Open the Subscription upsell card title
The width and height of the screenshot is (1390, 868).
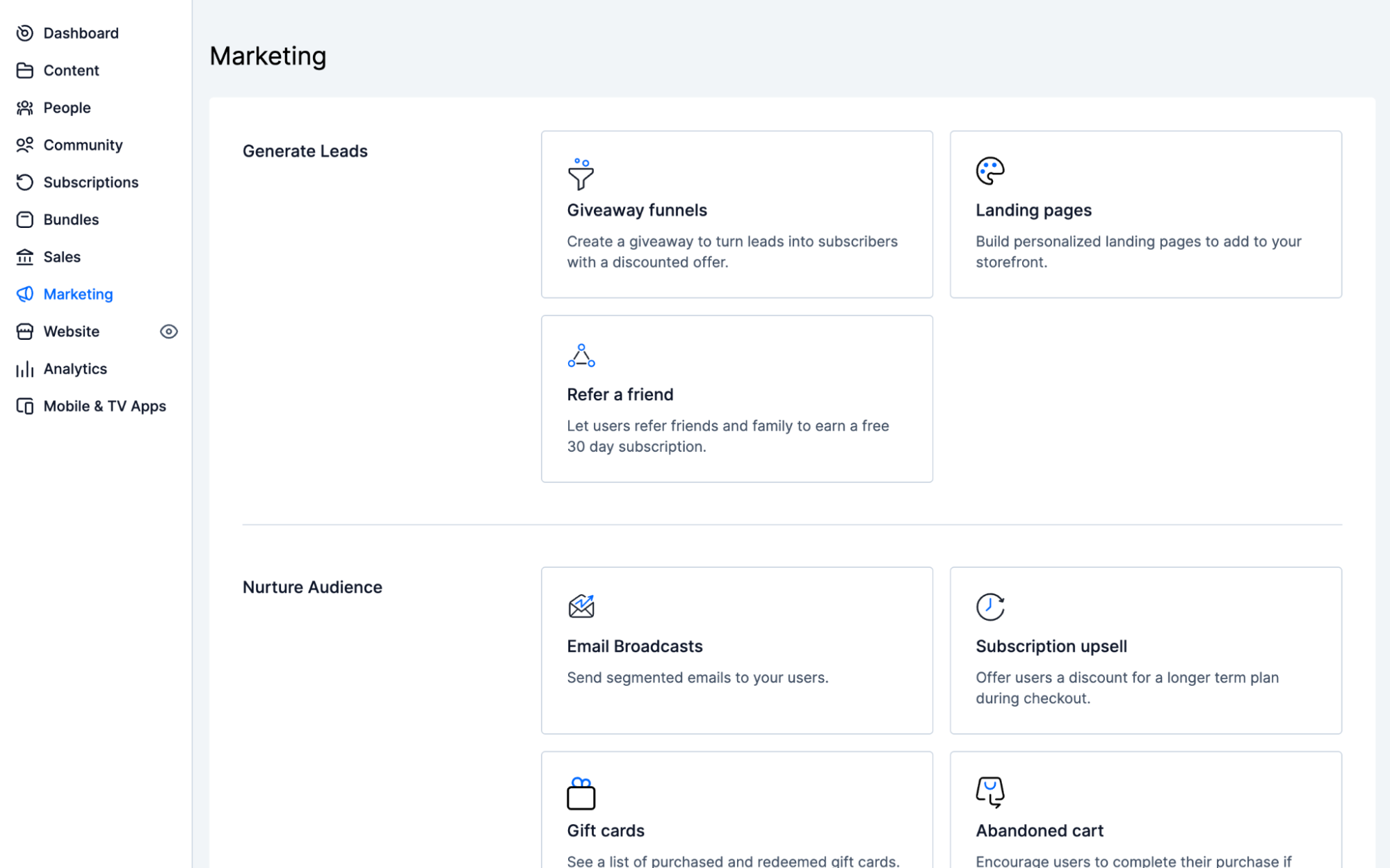1051,646
